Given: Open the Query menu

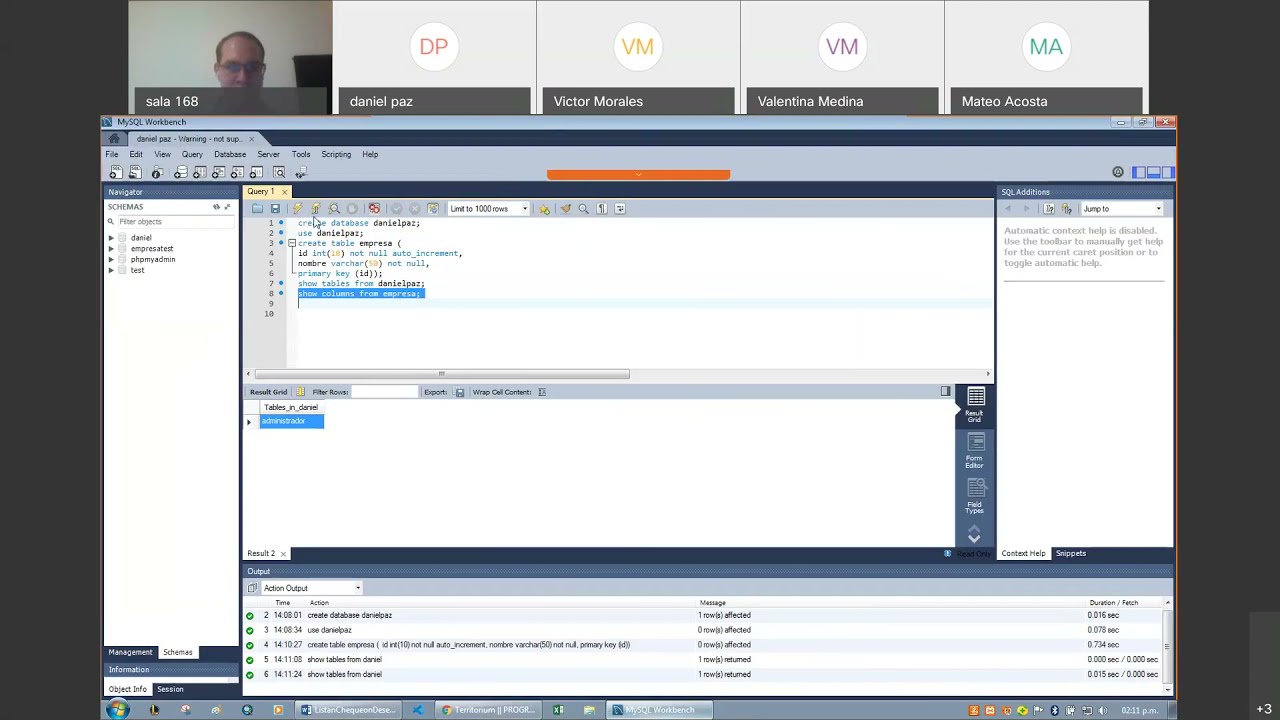Looking at the screenshot, I should [192, 154].
